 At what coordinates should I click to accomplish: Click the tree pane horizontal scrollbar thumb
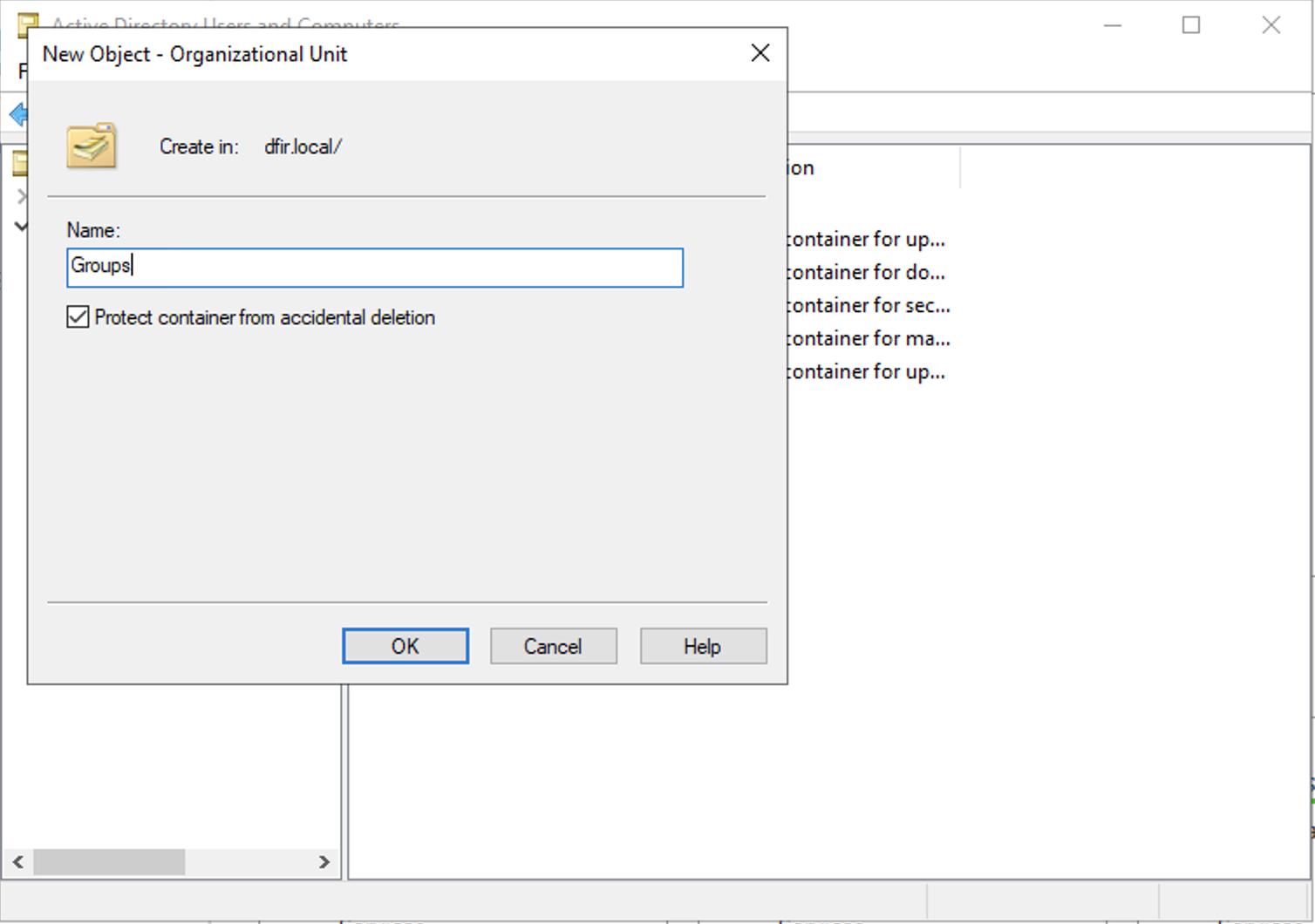pos(109,862)
